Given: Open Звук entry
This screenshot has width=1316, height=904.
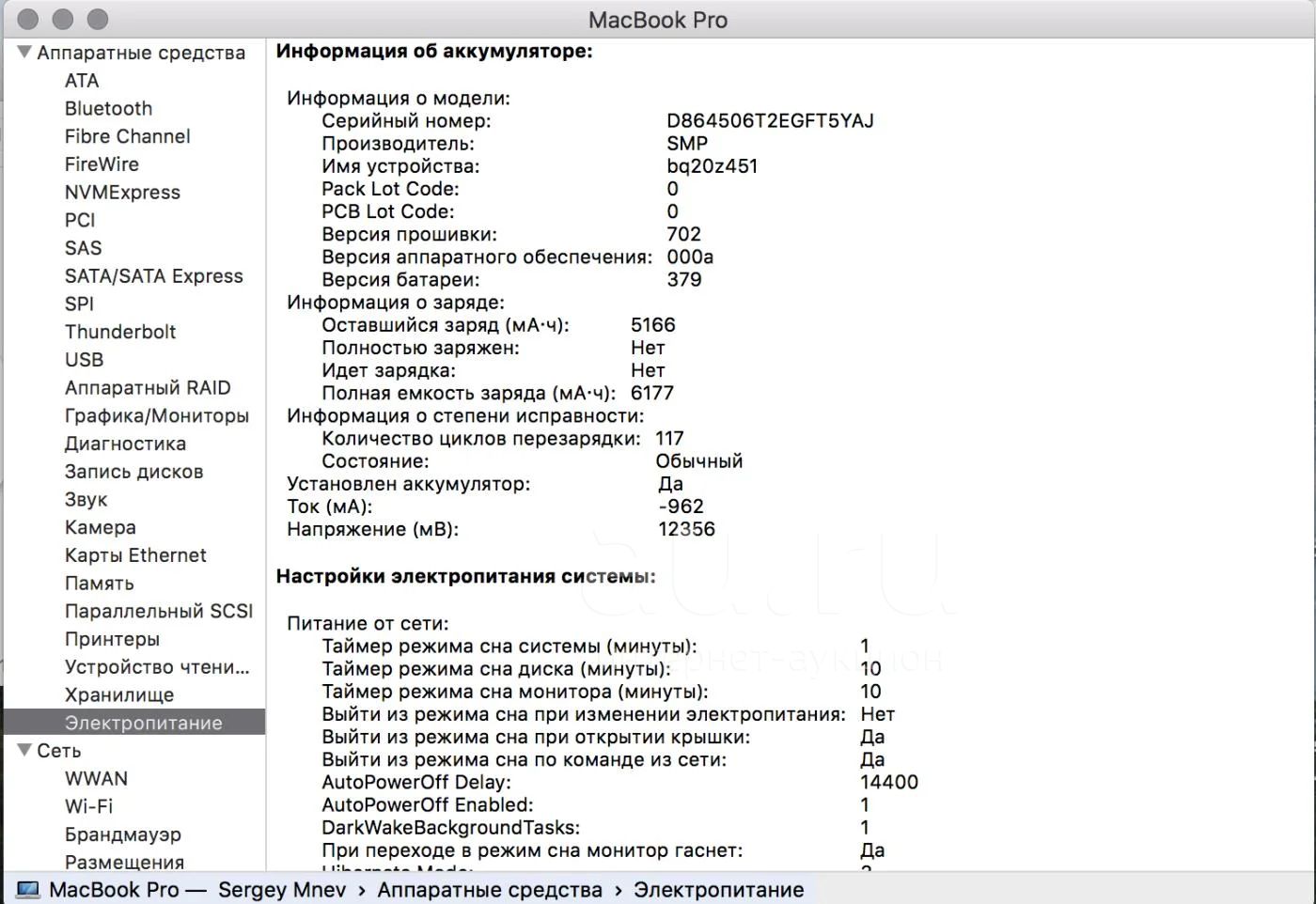Looking at the screenshot, I should pyautogui.click(x=86, y=499).
